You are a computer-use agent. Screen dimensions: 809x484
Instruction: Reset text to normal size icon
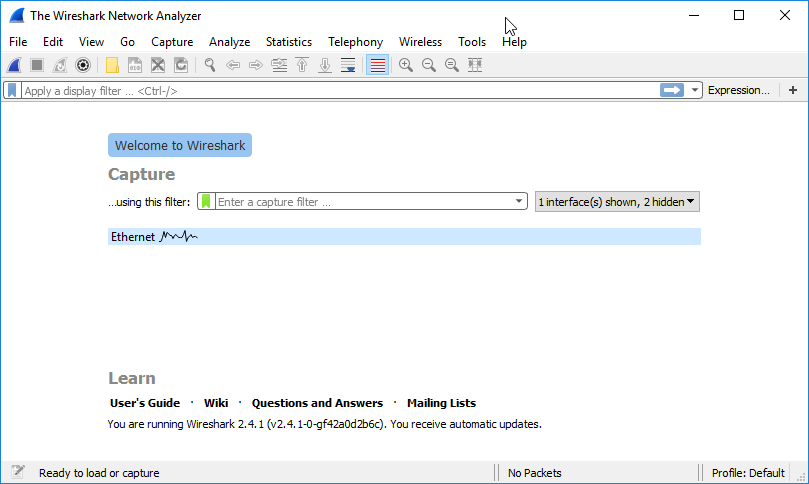point(451,65)
